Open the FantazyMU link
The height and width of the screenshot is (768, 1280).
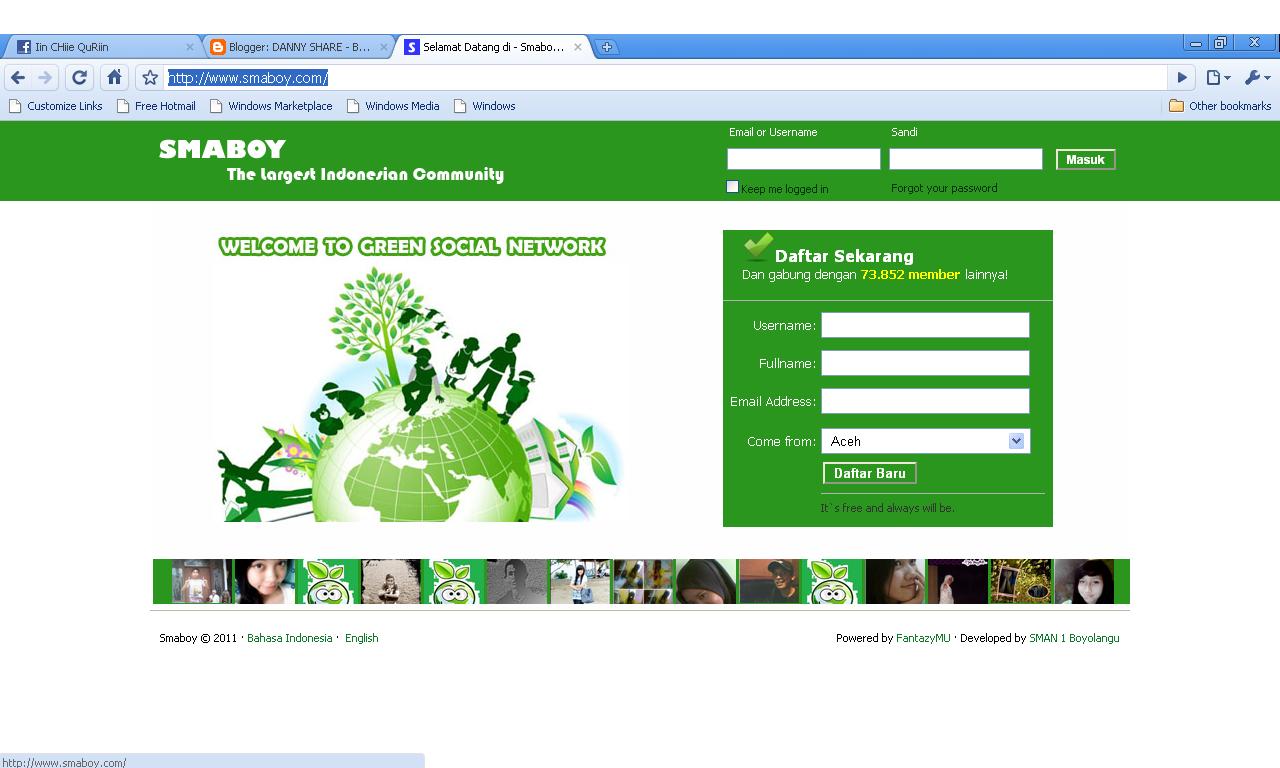pos(923,638)
